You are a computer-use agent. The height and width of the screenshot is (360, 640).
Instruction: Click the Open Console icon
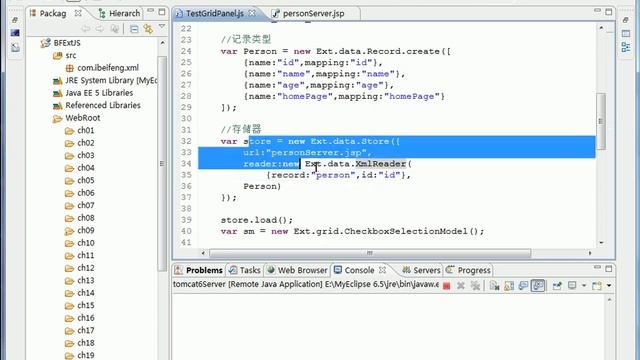[597, 286]
